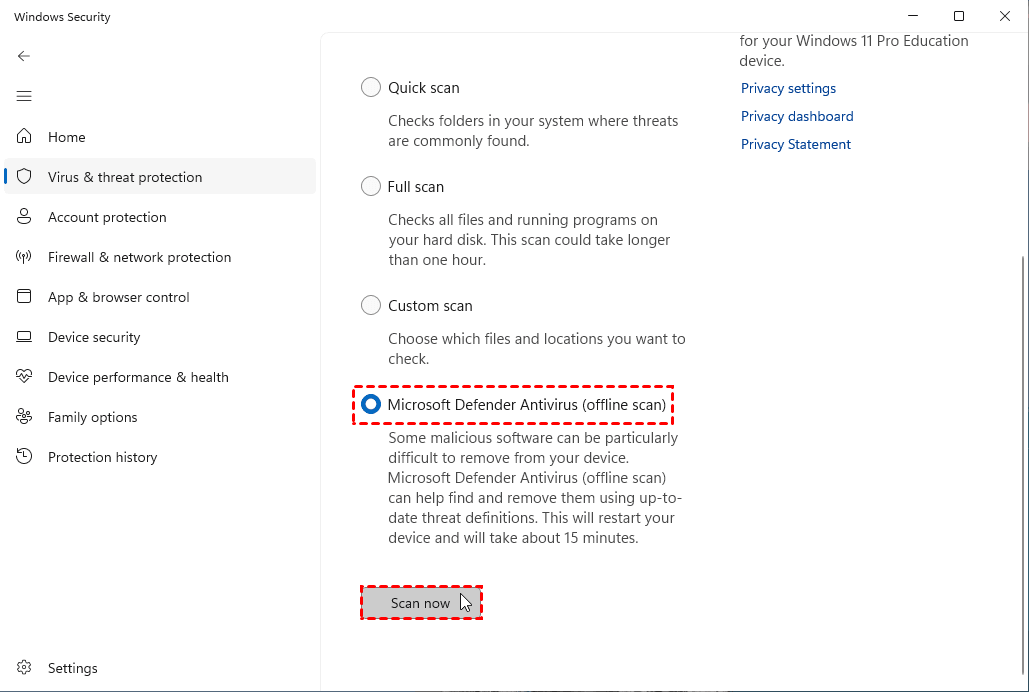This screenshot has width=1029, height=692.
Task: Select the Quick scan radio button
Action: point(371,88)
